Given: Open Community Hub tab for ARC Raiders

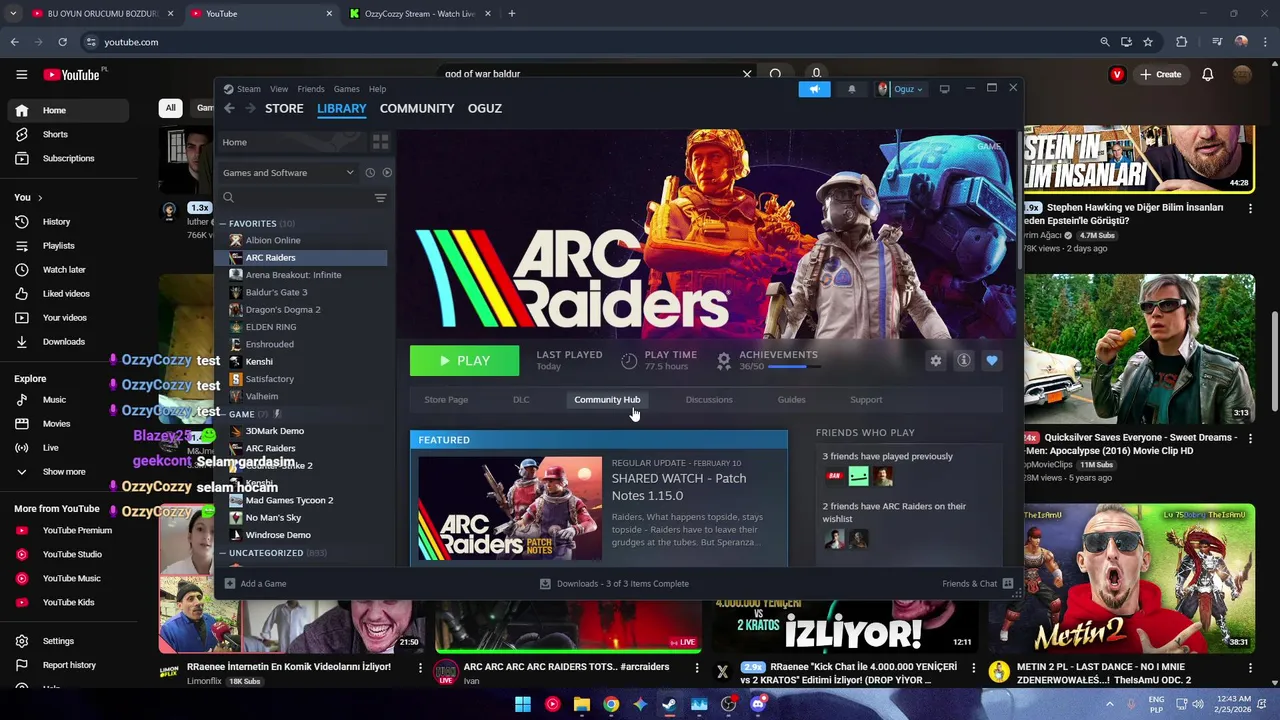Looking at the screenshot, I should 607,400.
